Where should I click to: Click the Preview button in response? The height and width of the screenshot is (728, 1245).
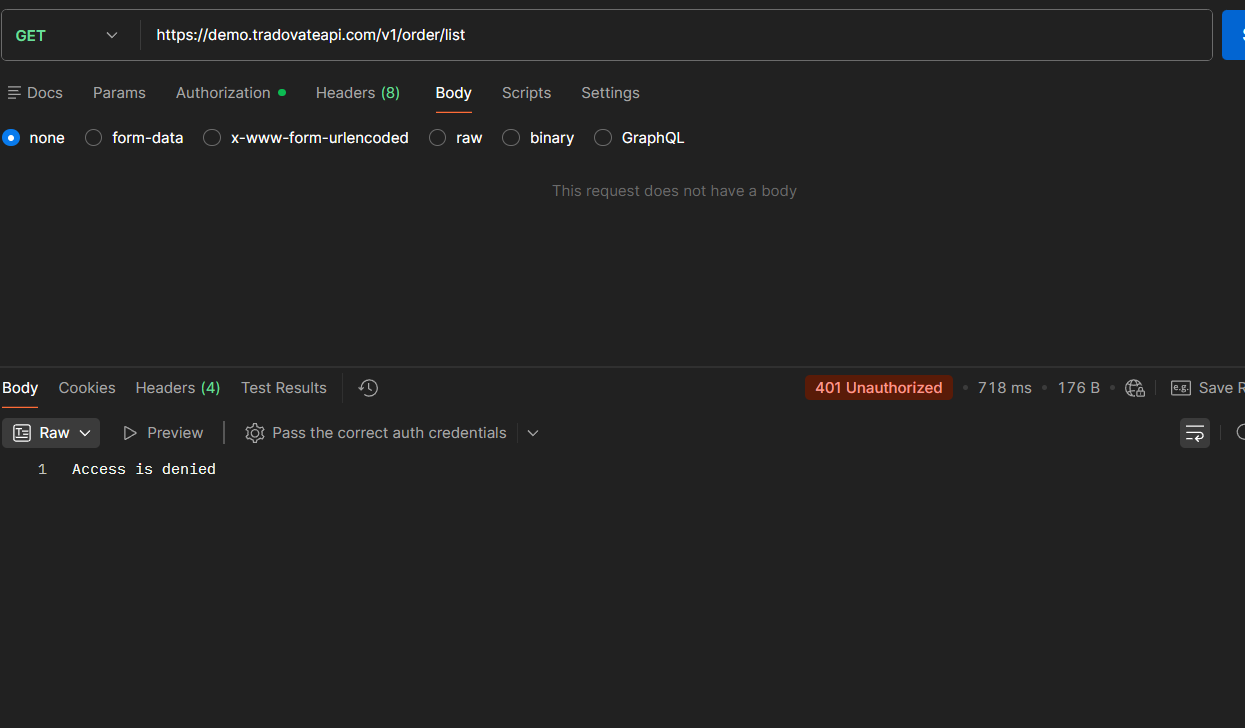[x=163, y=433]
